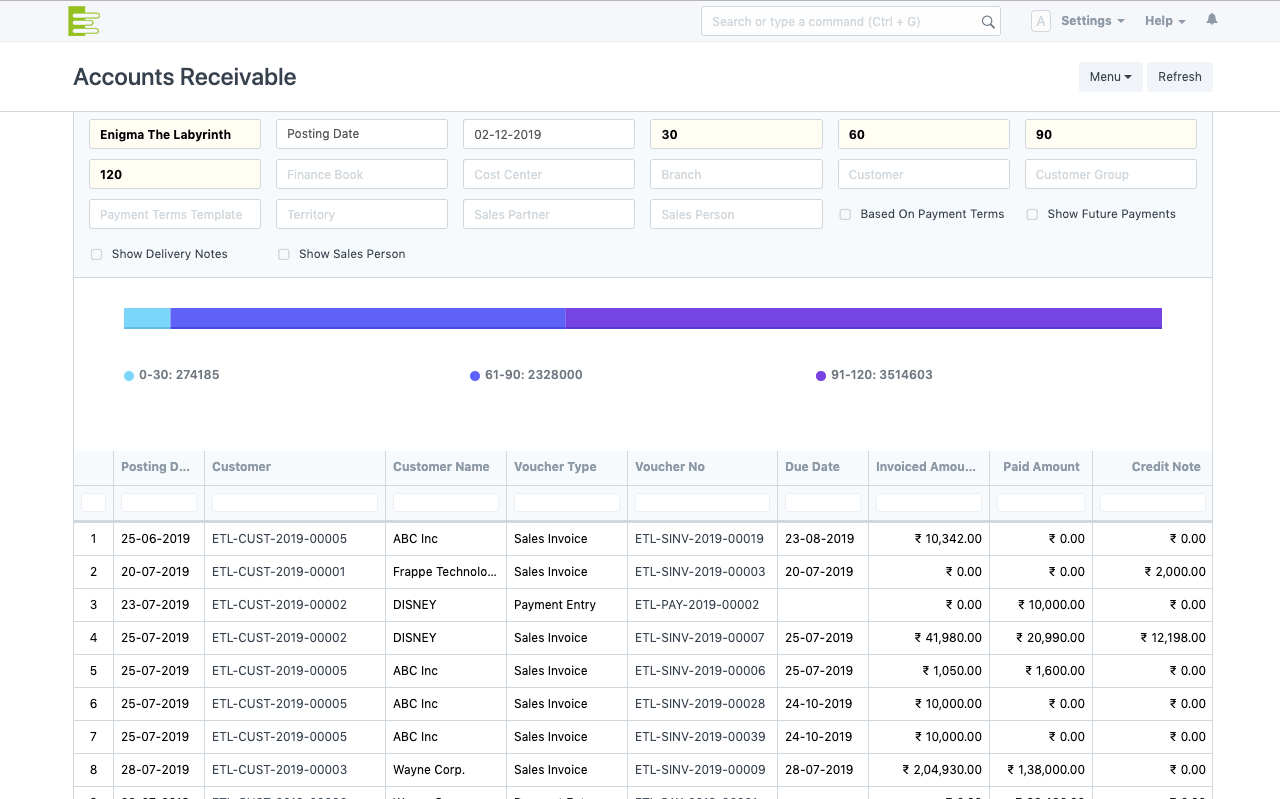This screenshot has height=799, width=1280.
Task: Click the 91-120 purple chart bar segment
Action: [863, 318]
